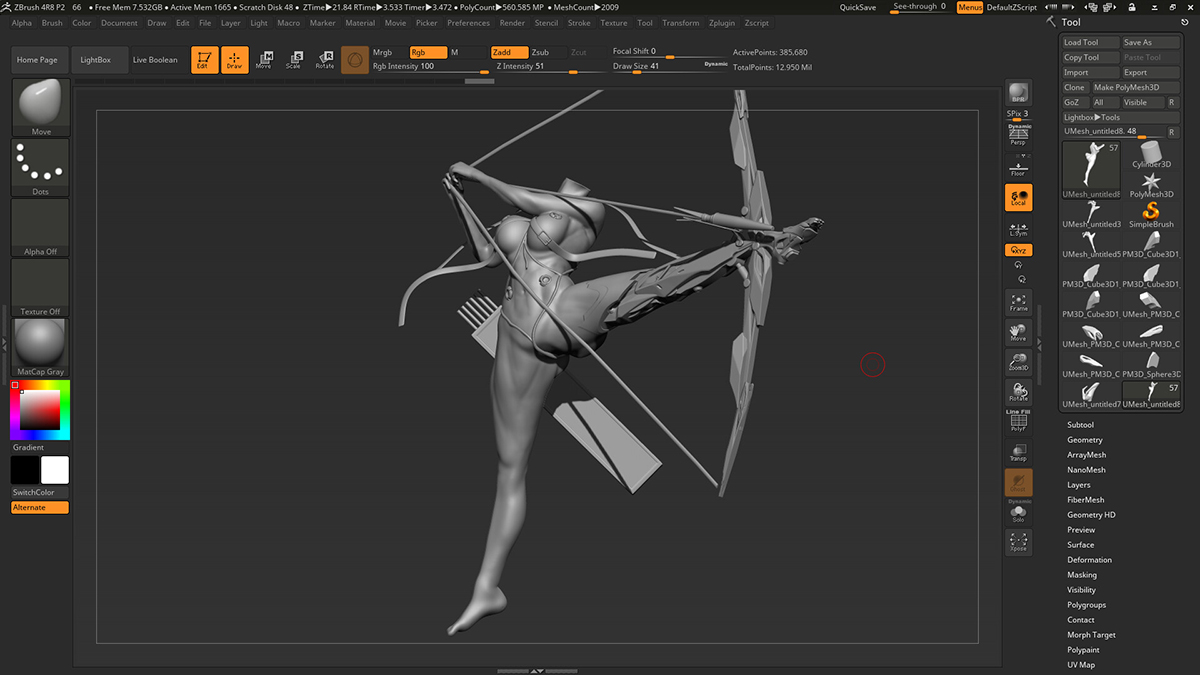Viewport: 1200px width, 675px height.
Task: Select the Cylinder3D tool thumbnail
Action: pyautogui.click(x=1151, y=155)
